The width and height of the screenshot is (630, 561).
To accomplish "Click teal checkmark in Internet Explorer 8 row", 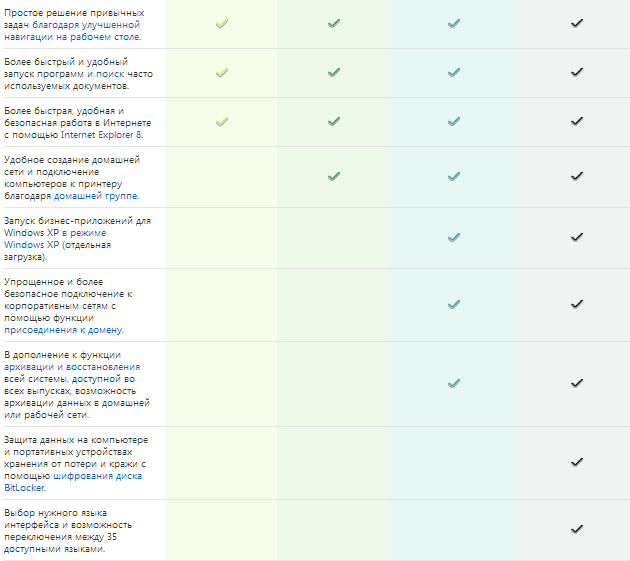I will point(454,121).
